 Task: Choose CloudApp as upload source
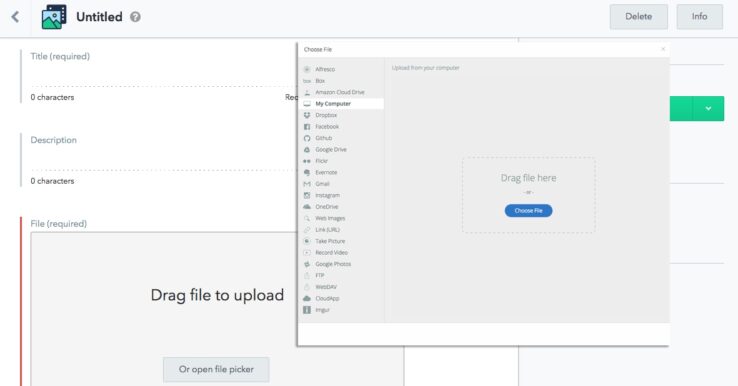coord(342,298)
